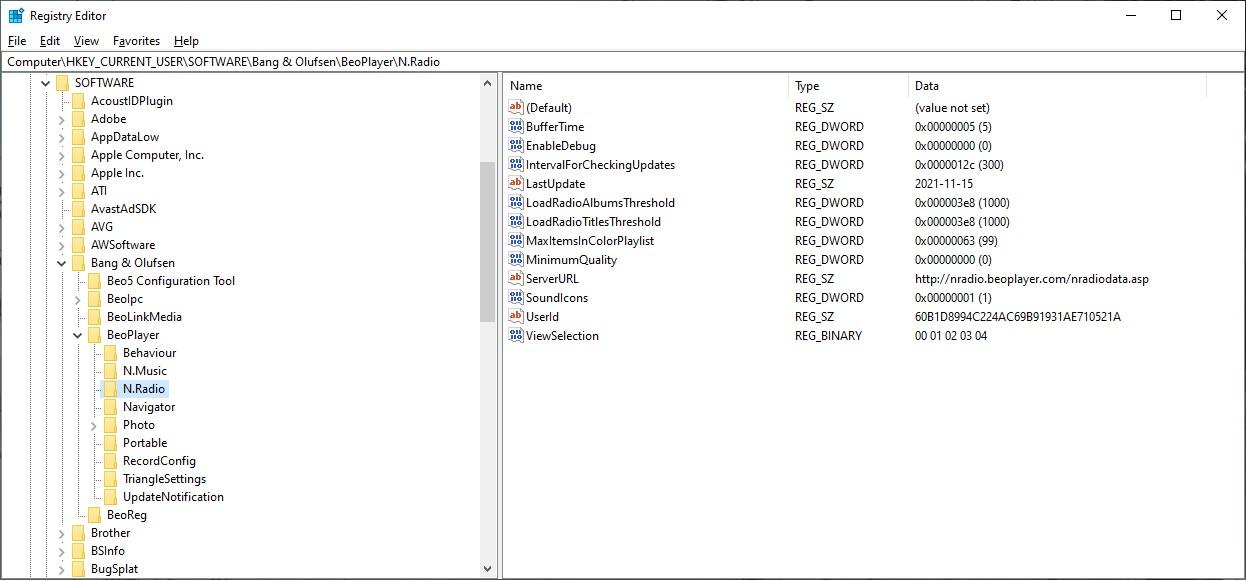Open the Help menu
Viewport: 1246px width, 580px height.
tap(186, 41)
